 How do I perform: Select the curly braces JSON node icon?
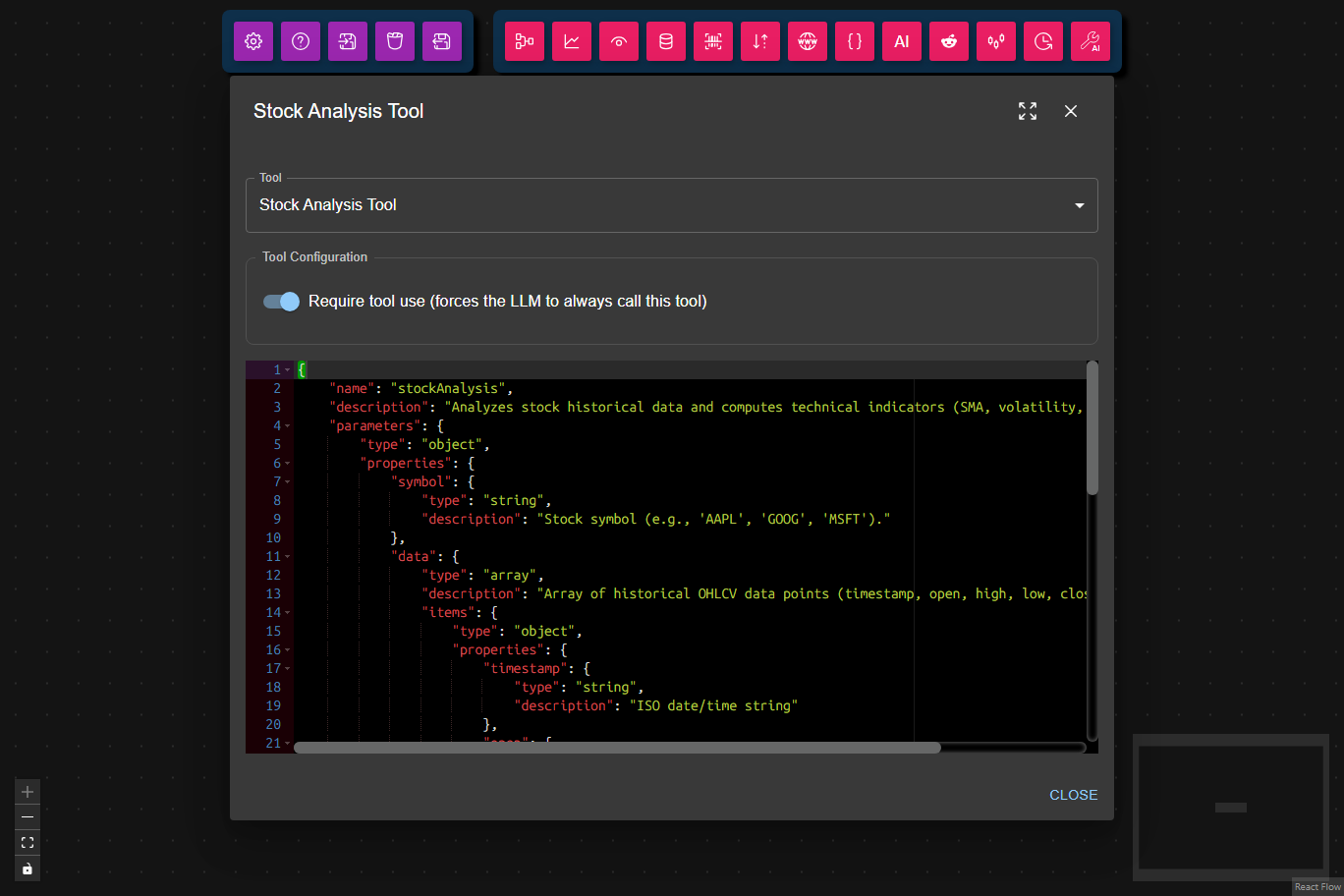(x=854, y=41)
